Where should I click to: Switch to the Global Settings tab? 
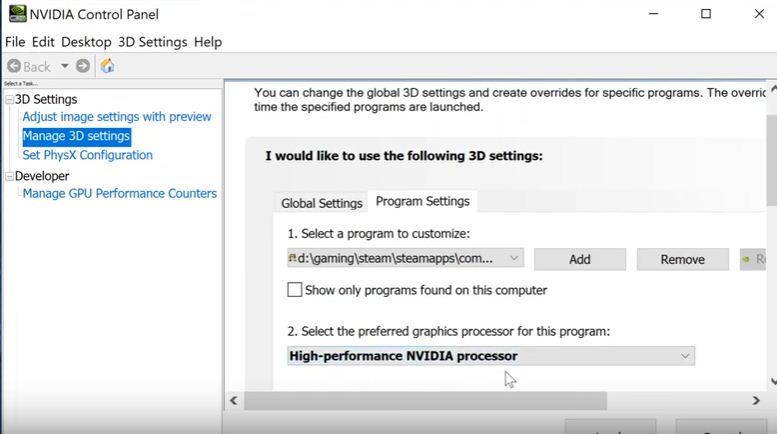coord(321,203)
